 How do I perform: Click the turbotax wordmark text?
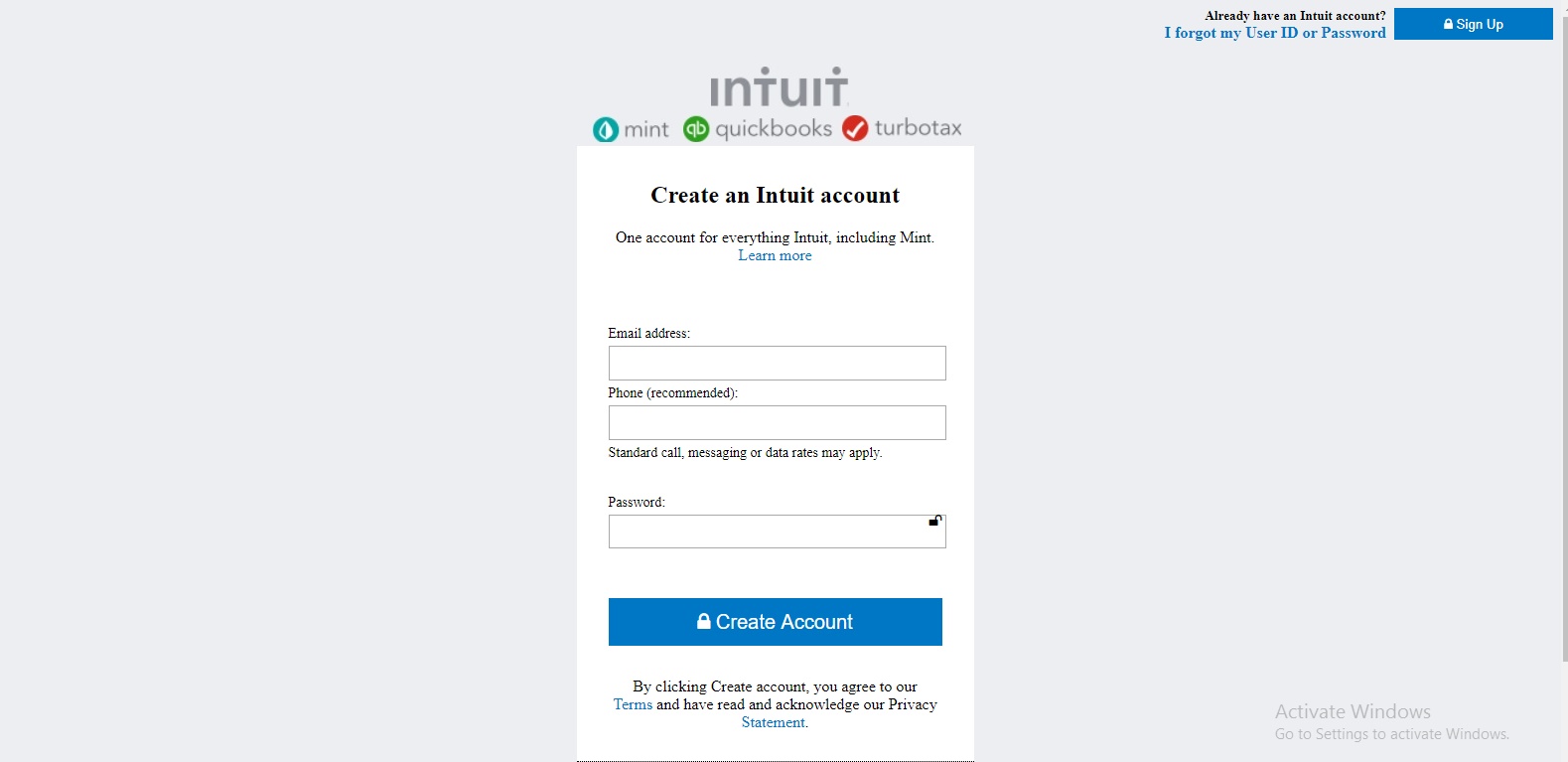click(921, 127)
